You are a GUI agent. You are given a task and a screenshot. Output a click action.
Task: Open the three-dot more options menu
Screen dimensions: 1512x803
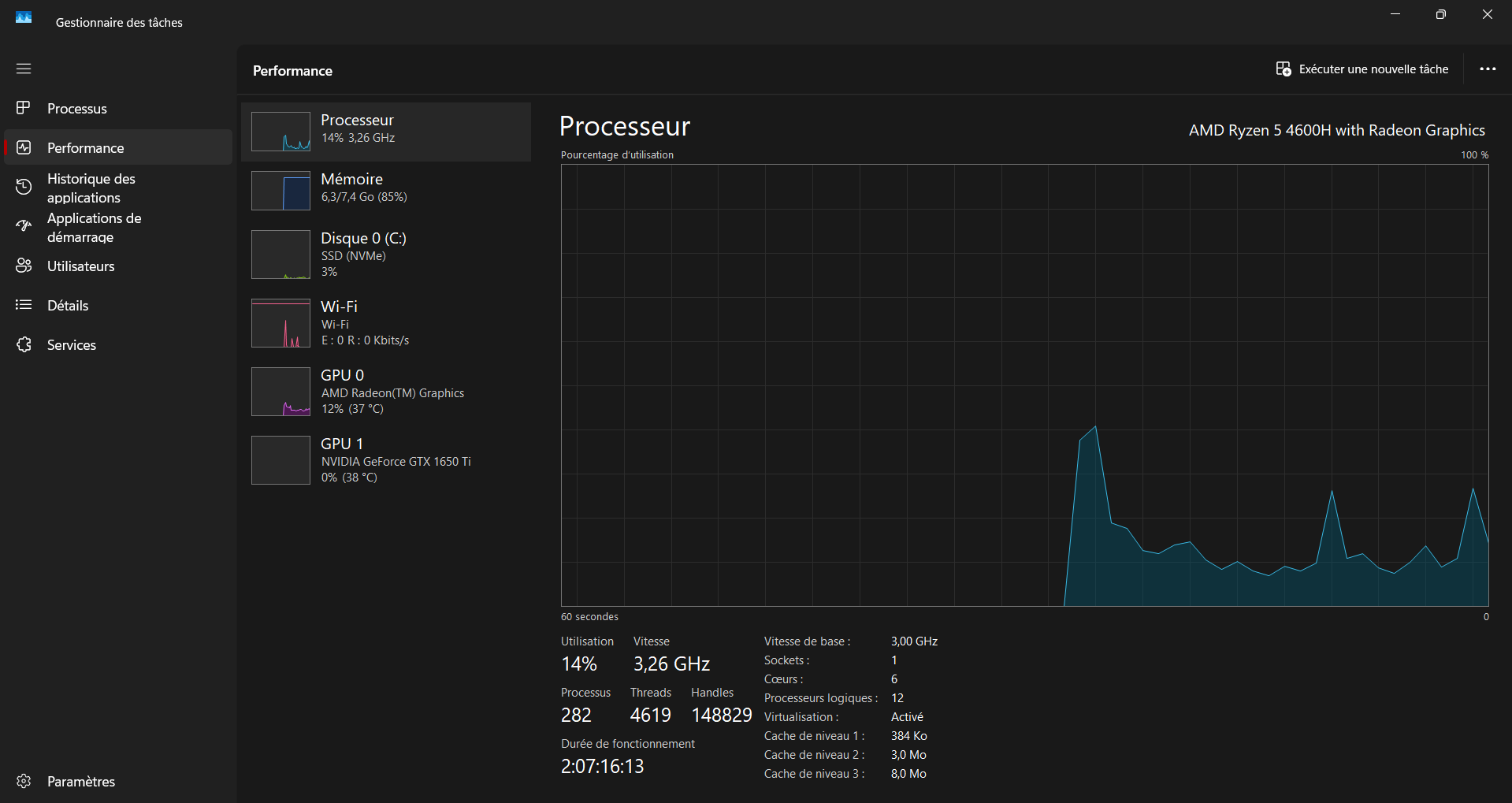tap(1487, 69)
